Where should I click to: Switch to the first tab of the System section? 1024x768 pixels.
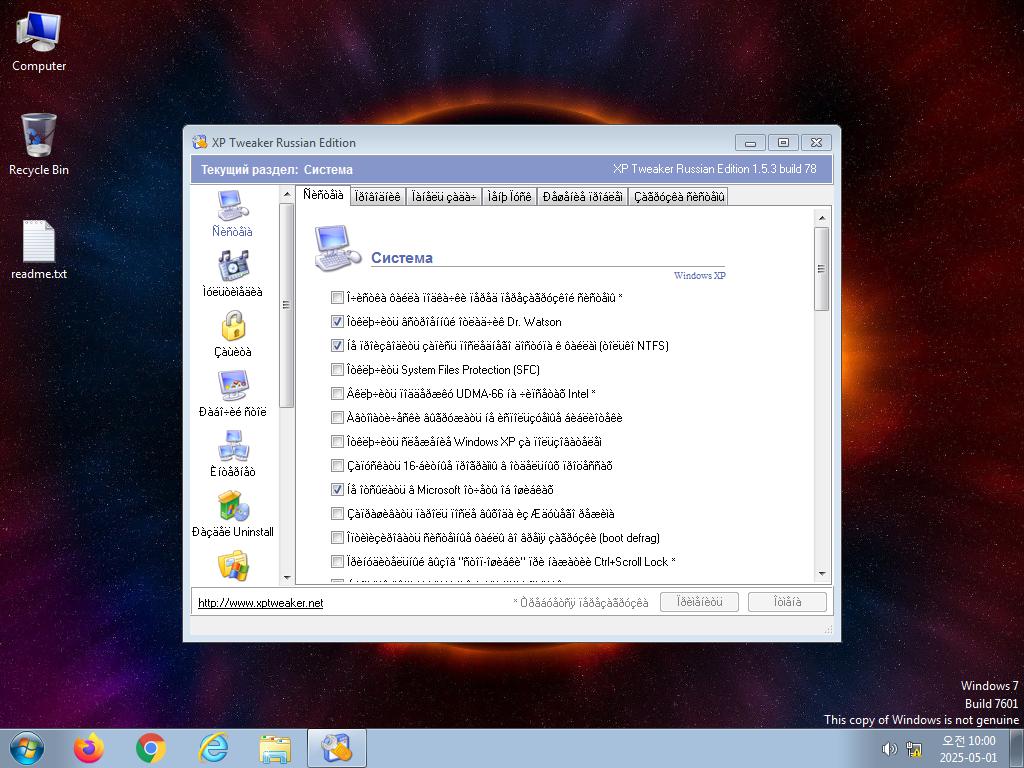(323, 195)
